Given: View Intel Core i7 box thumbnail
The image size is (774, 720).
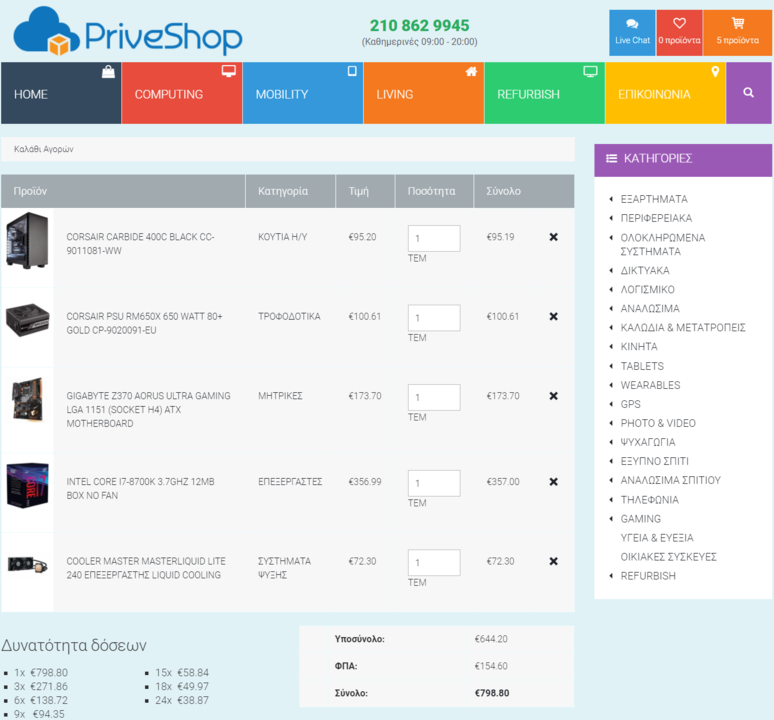Looking at the screenshot, I should pos(28,485).
